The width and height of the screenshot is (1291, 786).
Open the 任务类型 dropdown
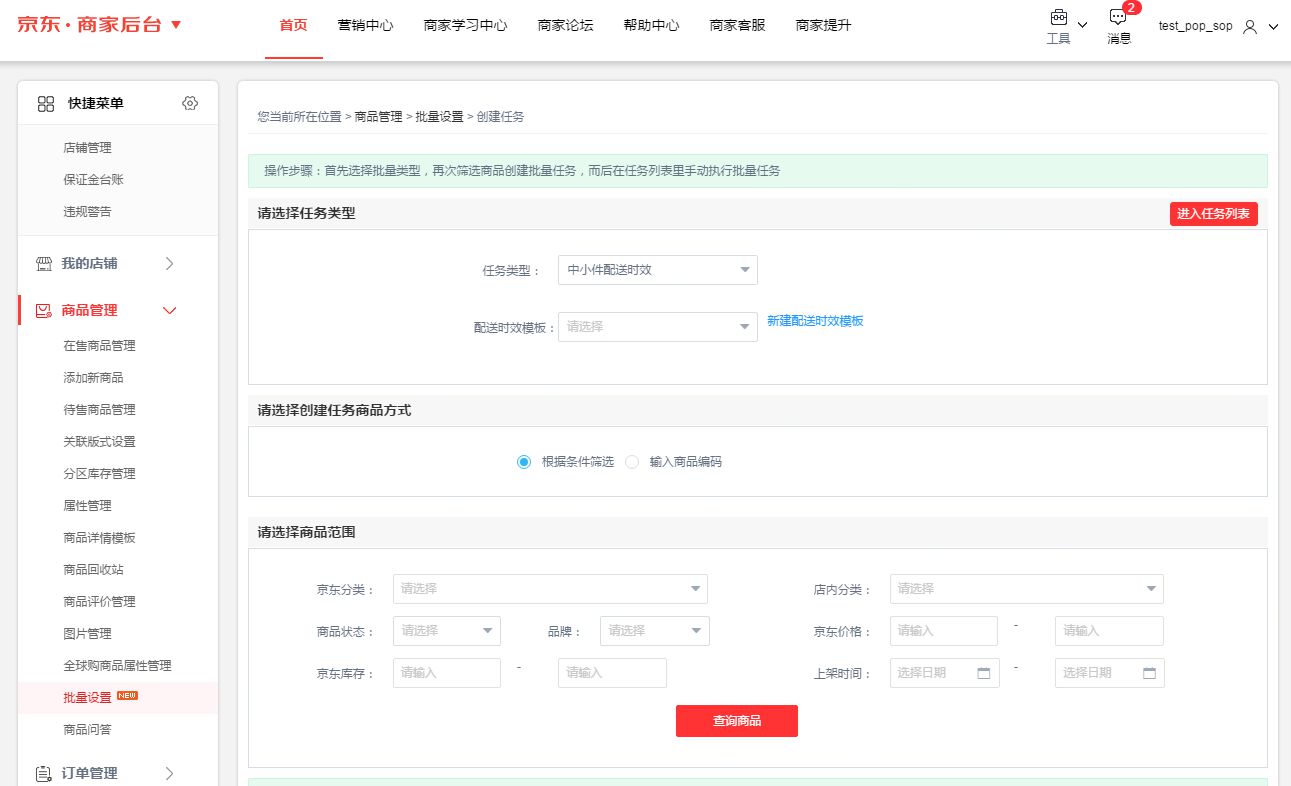[x=658, y=270]
